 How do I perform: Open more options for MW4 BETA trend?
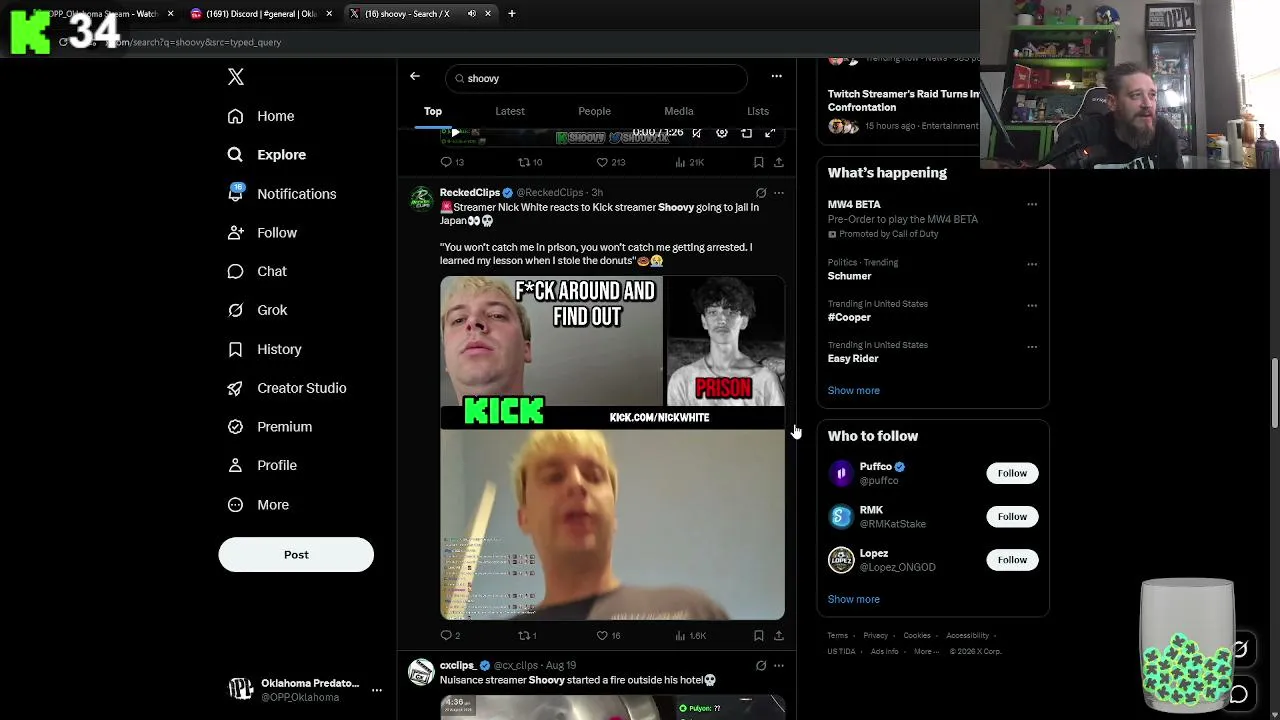click(x=1032, y=204)
